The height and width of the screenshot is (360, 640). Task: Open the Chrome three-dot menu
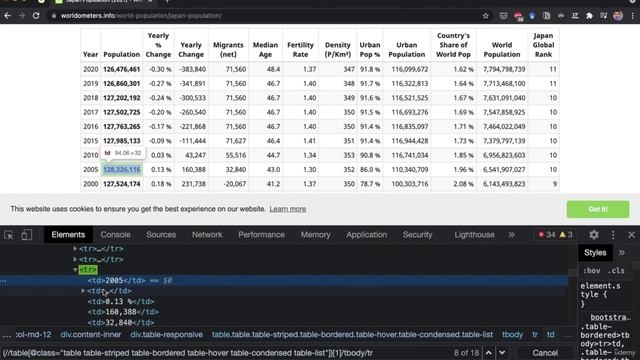click(633, 16)
